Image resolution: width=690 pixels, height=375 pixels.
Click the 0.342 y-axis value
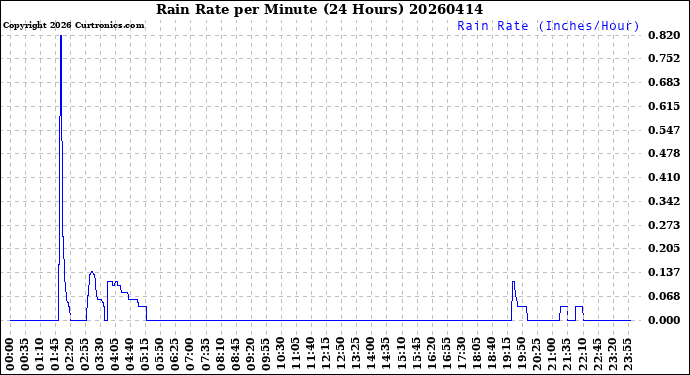pyautogui.click(x=664, y=202)
